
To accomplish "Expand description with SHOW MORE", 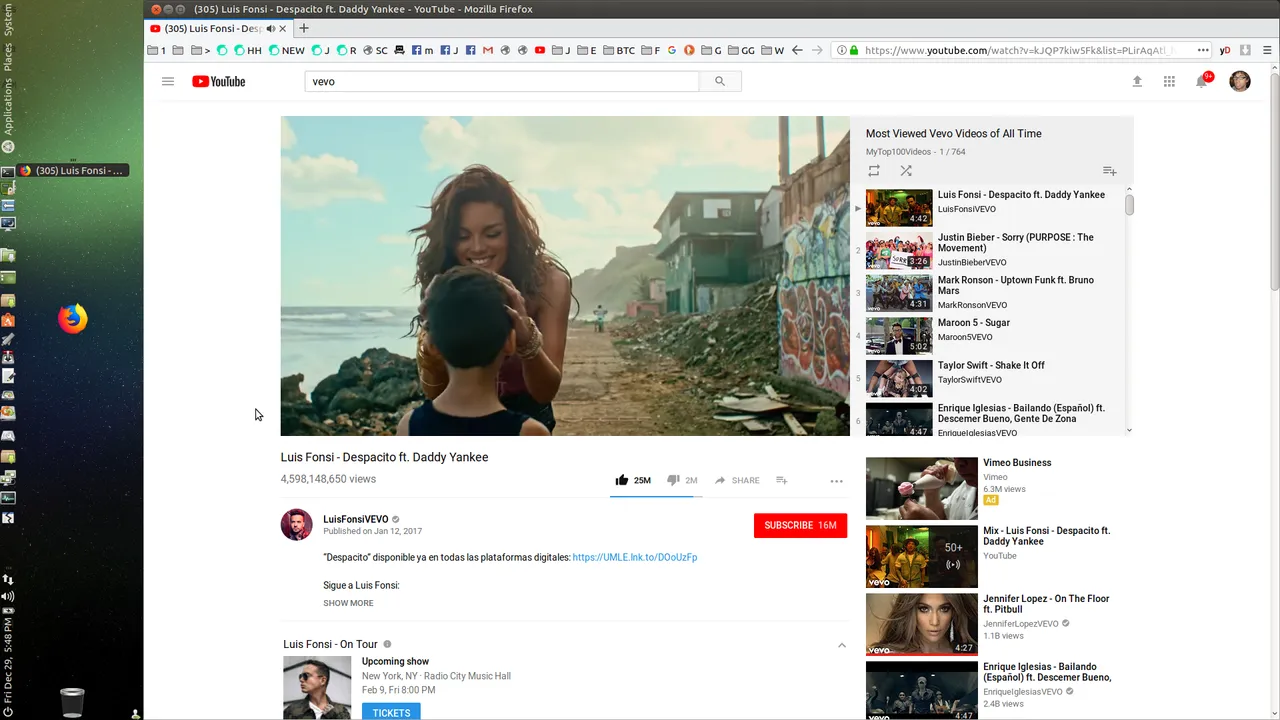I will 348,603.
